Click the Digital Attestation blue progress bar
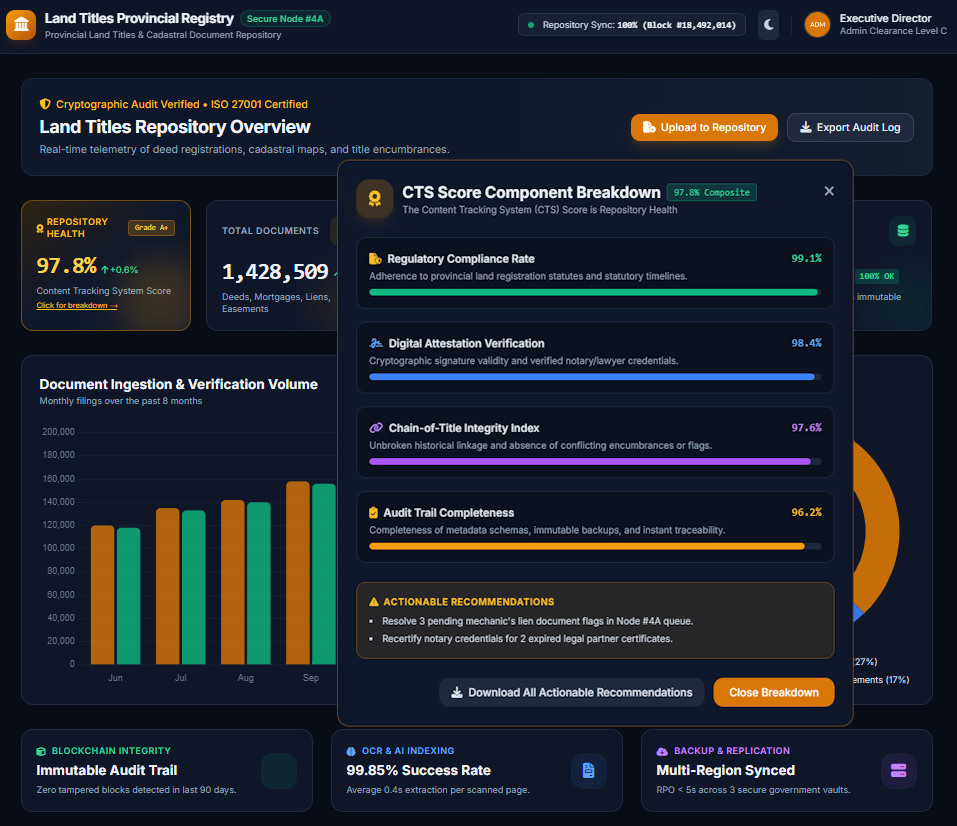 click(595, 377)
